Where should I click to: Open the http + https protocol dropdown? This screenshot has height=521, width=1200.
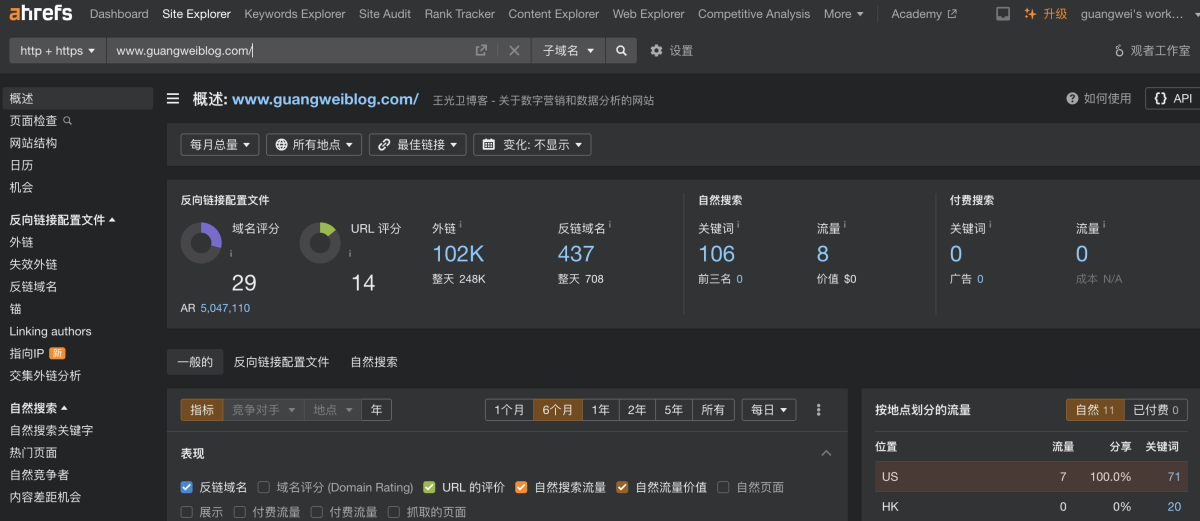coord(57,50)
